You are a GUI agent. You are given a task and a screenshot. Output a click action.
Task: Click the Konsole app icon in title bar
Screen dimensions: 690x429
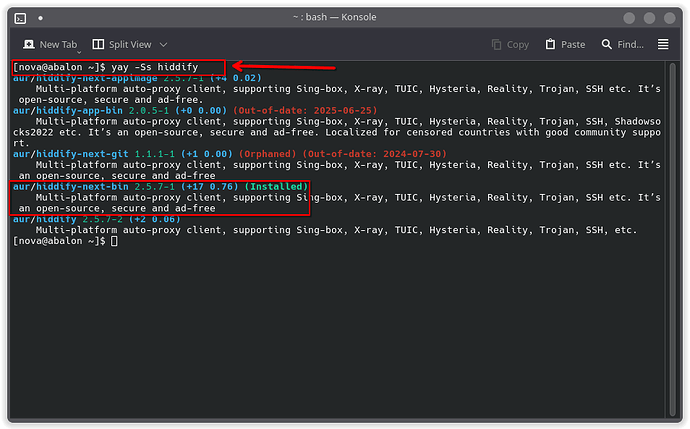pyautogui.click(x=20, y=18)
